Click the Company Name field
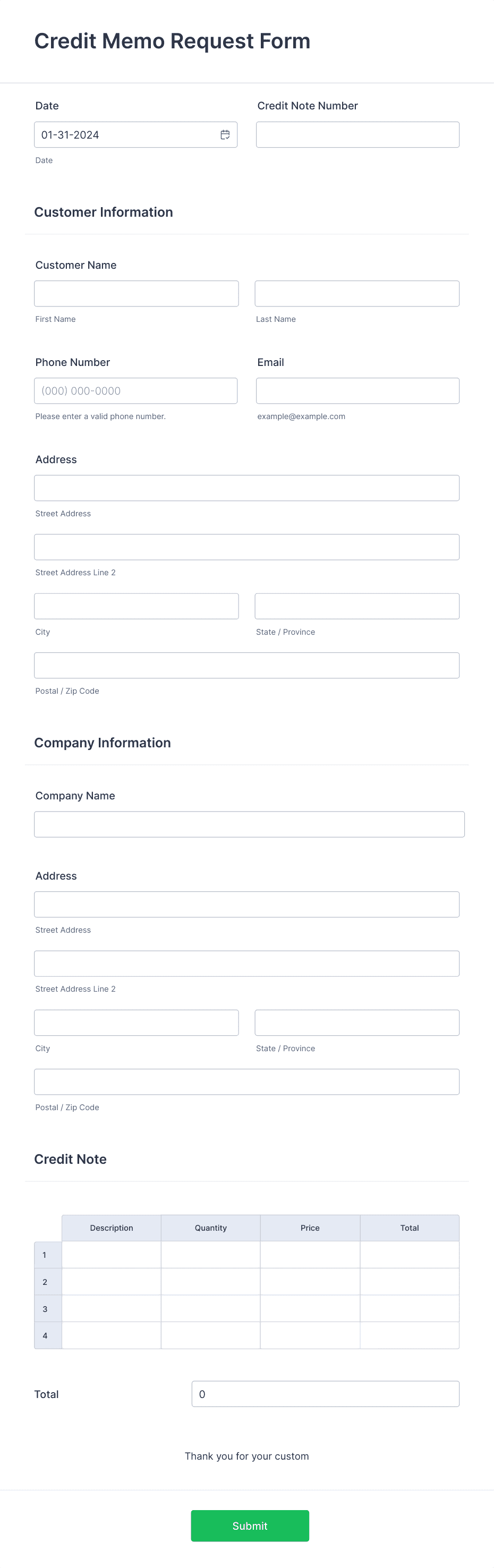This screenshot has height=1568, width=494. pos(249,823)
